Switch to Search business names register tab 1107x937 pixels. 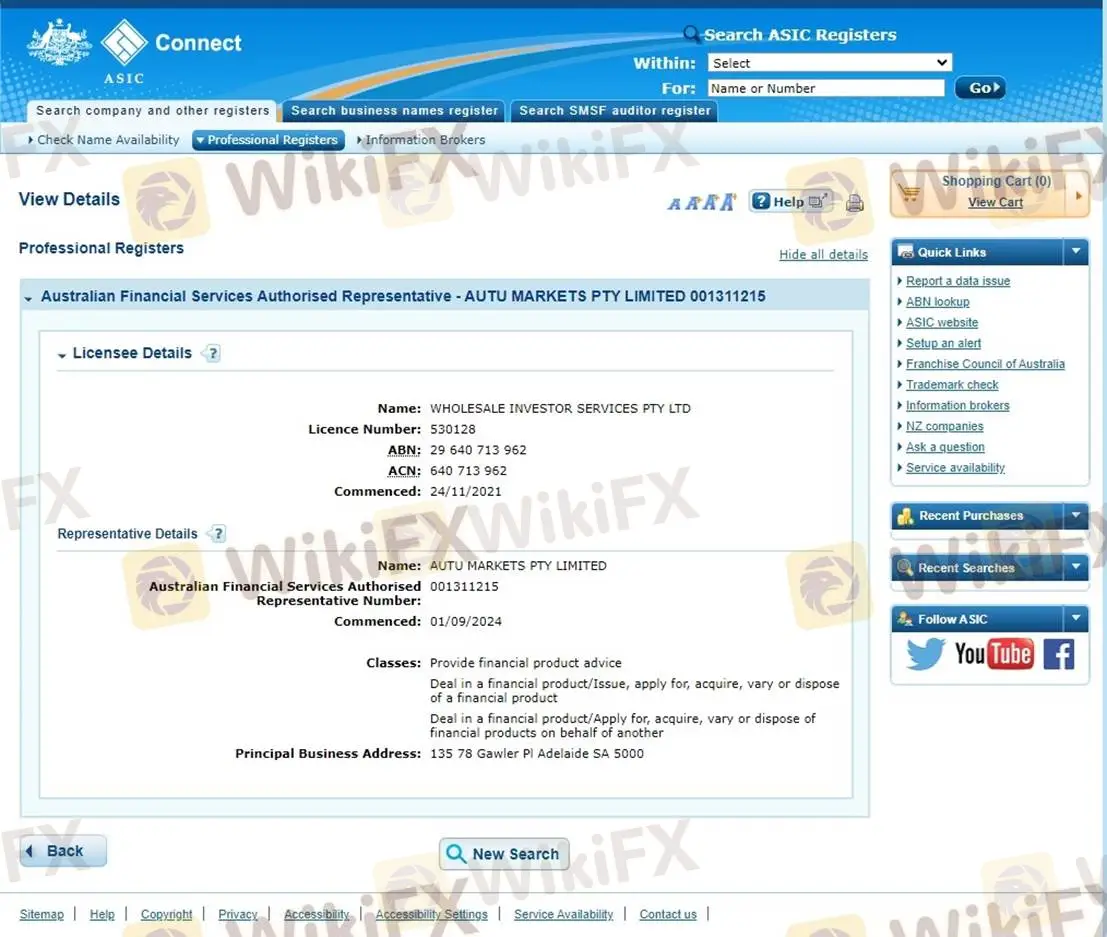coord(394,111)
